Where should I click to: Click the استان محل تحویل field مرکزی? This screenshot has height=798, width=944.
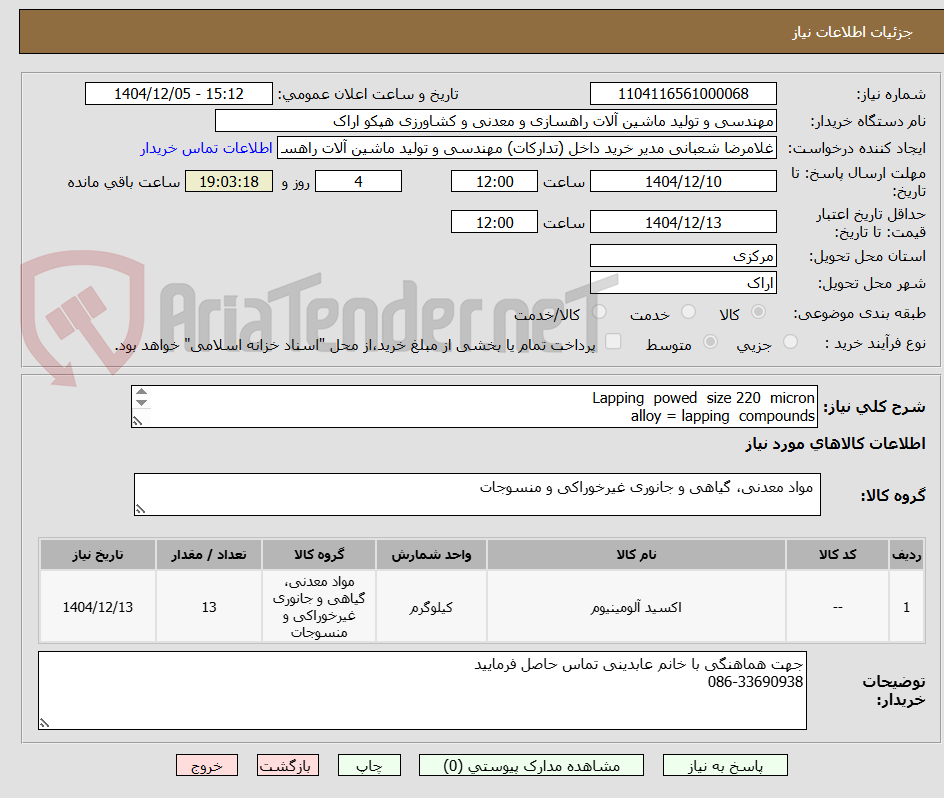tap(683, 256)
